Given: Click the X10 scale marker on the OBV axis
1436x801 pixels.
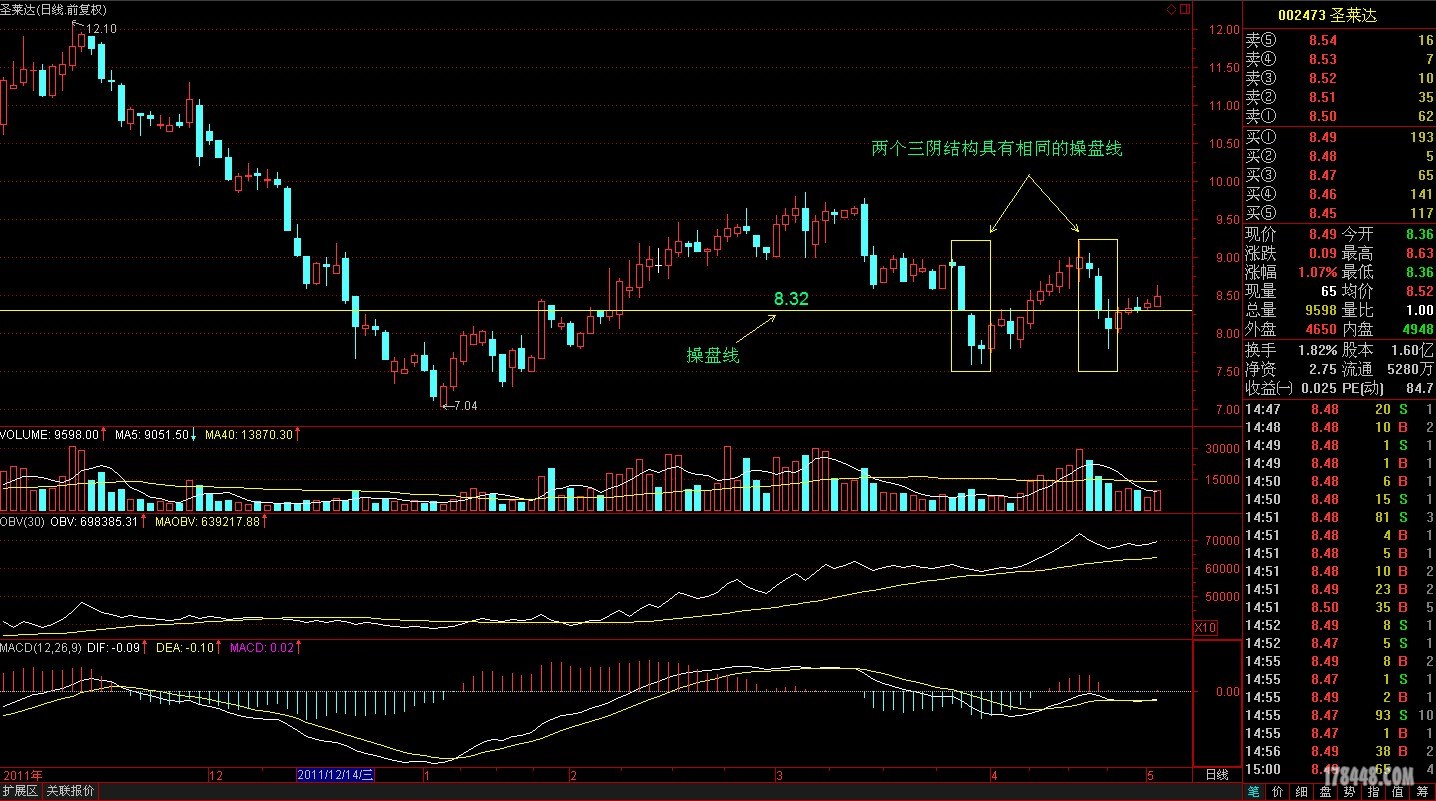Looking at the screenshot, I should (x=1207, y=627).
